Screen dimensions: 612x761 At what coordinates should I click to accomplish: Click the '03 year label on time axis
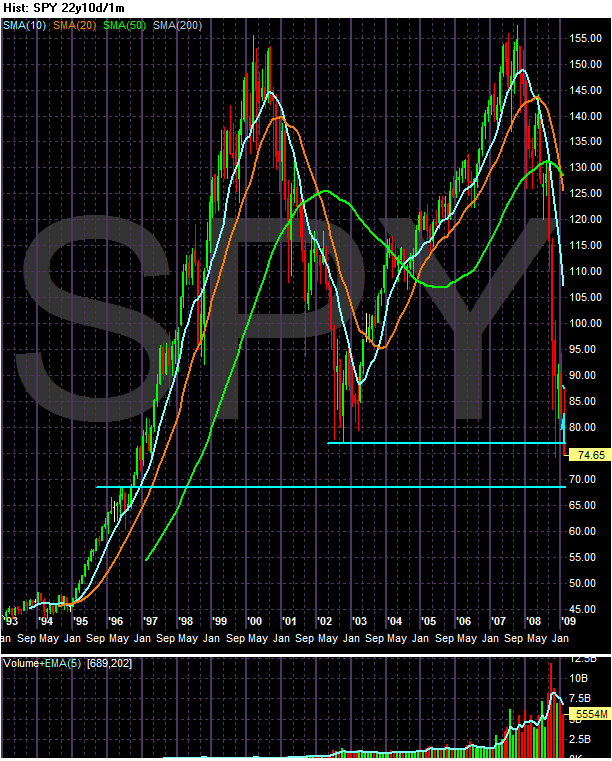click(x=359, y=621)
